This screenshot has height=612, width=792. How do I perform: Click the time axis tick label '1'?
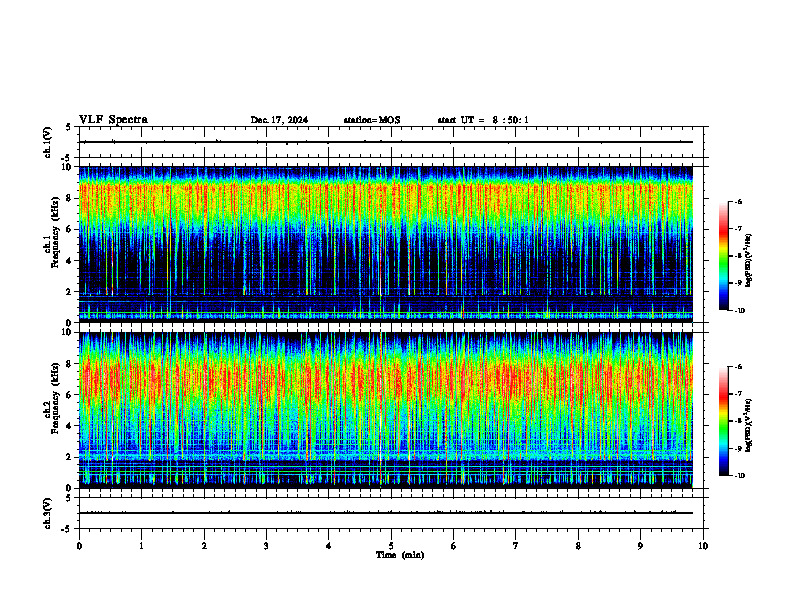coord(141,546)
